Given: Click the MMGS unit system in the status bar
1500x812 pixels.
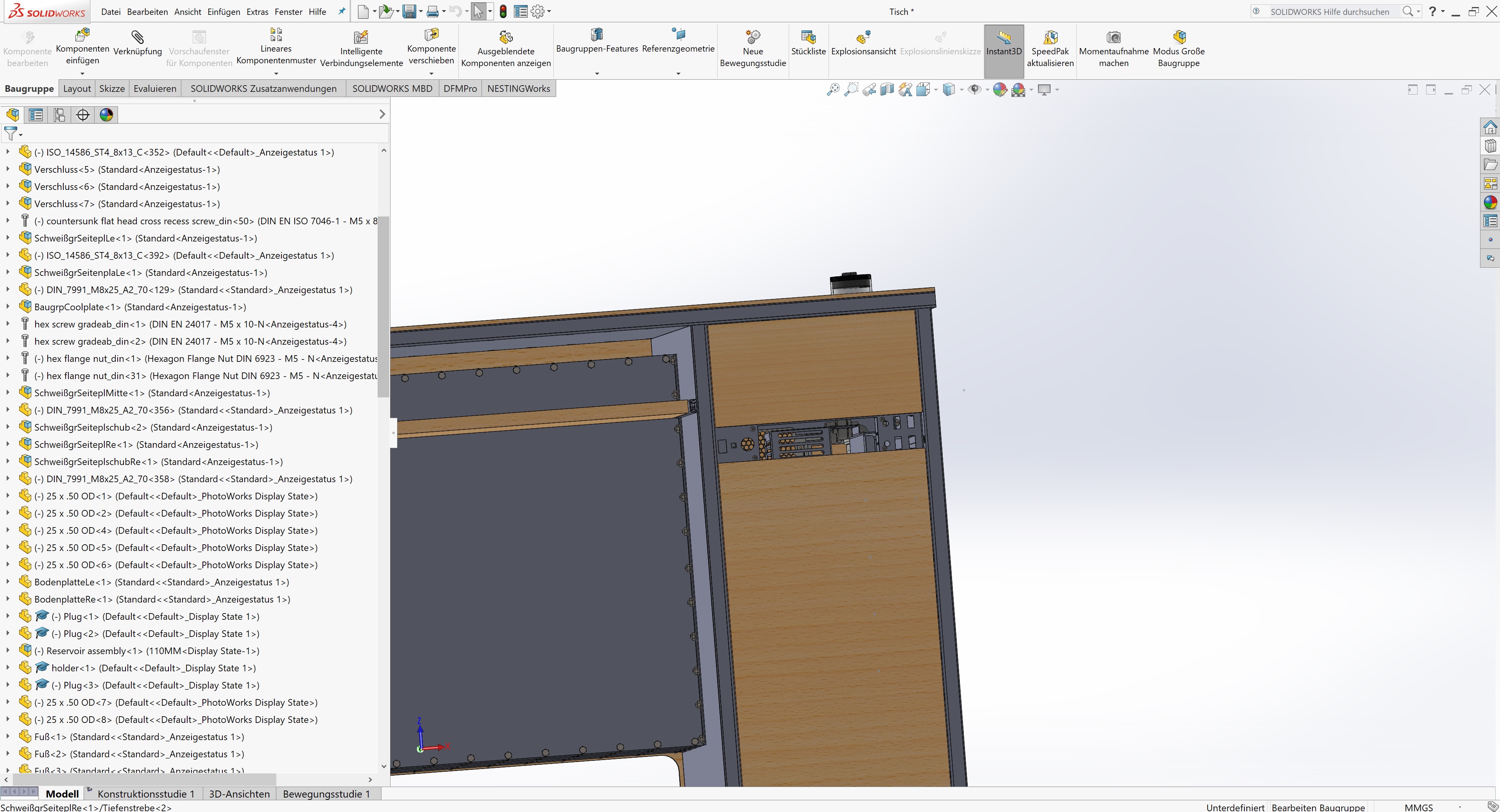Looking at the screenshot, I should coord(1418,807).
